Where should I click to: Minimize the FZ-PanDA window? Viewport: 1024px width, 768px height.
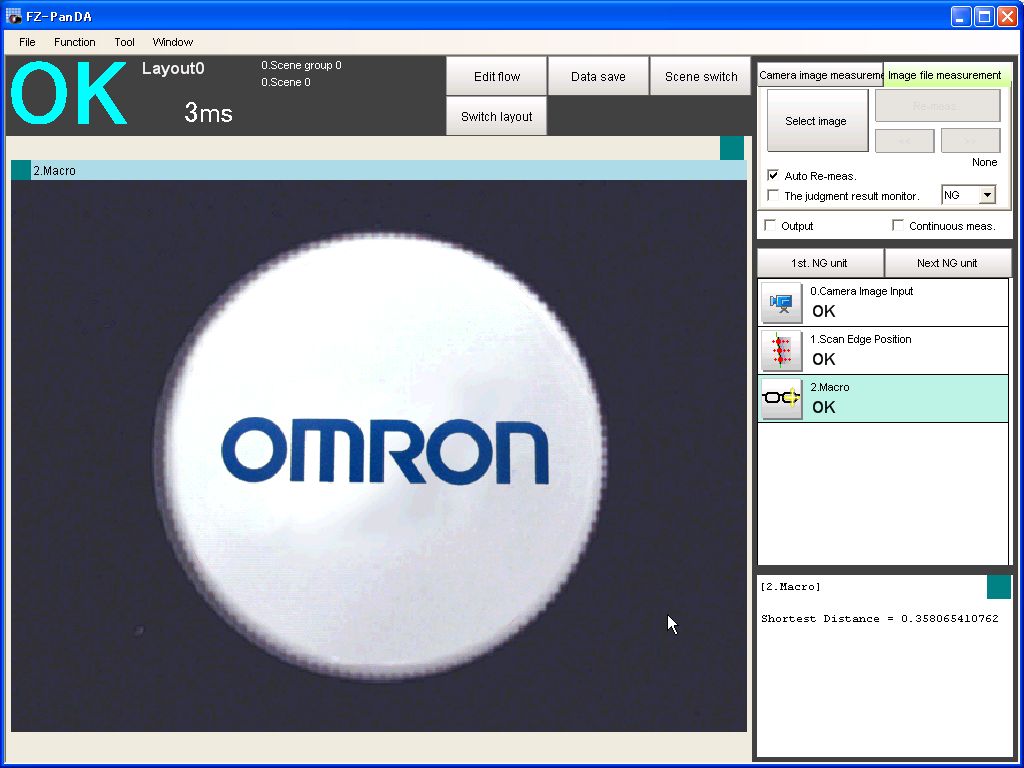pos(961,16)
